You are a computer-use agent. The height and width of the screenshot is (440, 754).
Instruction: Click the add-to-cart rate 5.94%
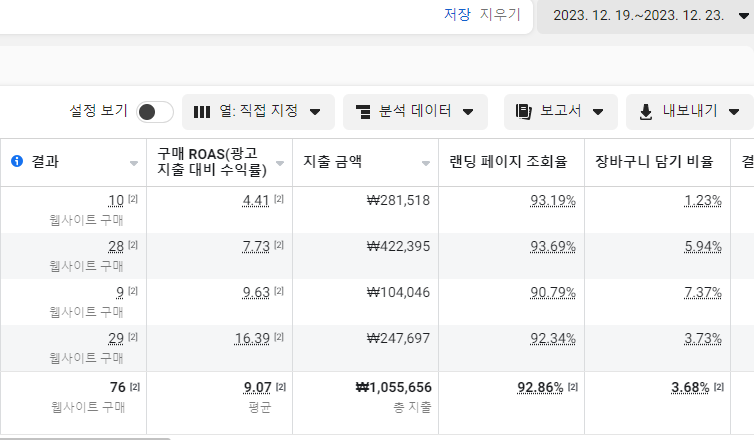coord(703,246)
